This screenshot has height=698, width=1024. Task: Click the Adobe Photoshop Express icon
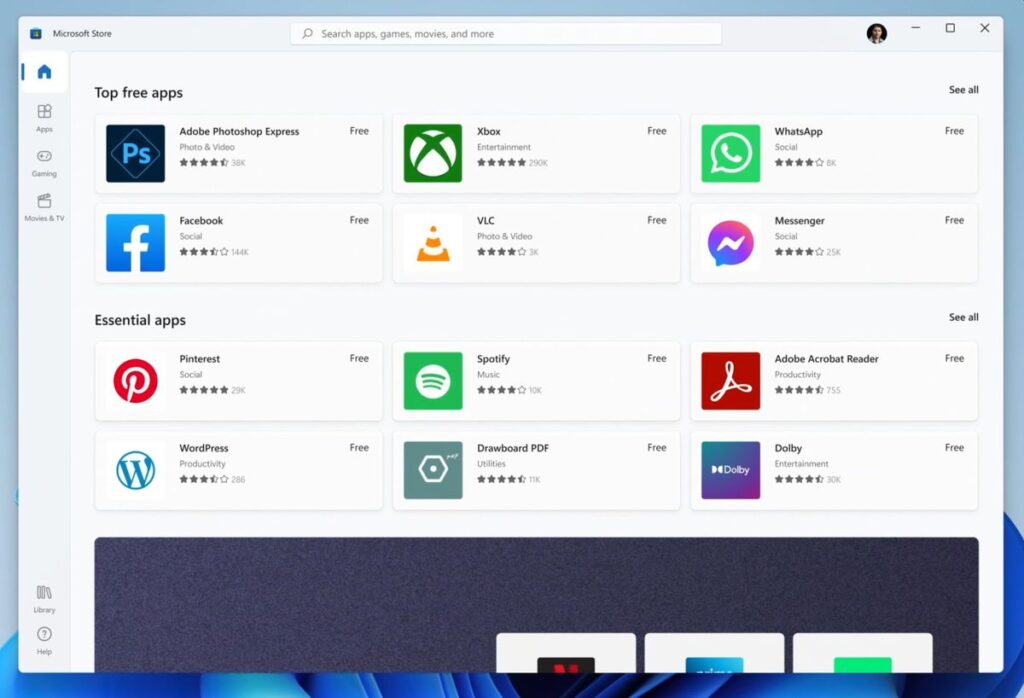click(135, 153)
